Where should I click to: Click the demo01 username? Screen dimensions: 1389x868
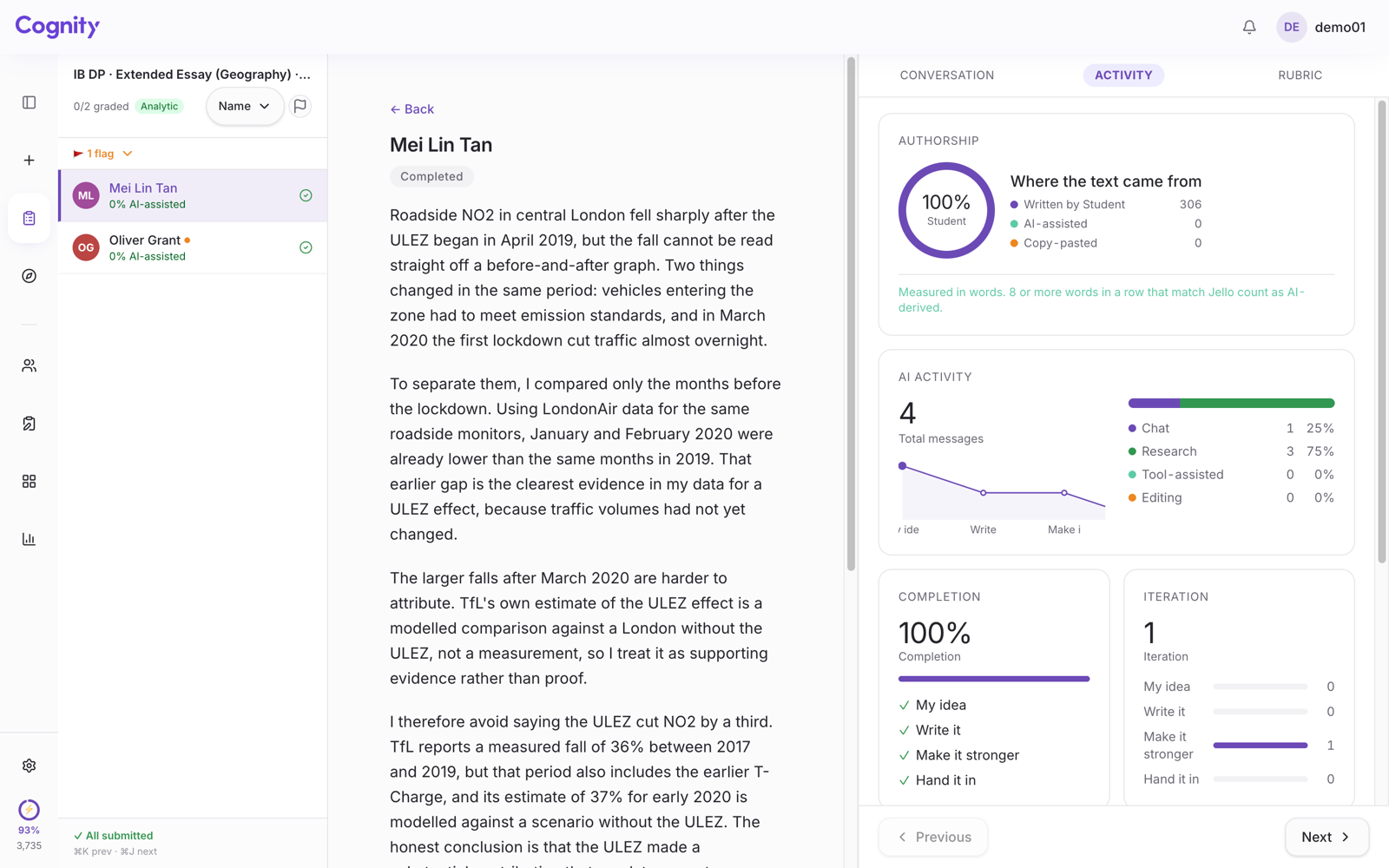pyautogui.click(x=1340, y=27)
